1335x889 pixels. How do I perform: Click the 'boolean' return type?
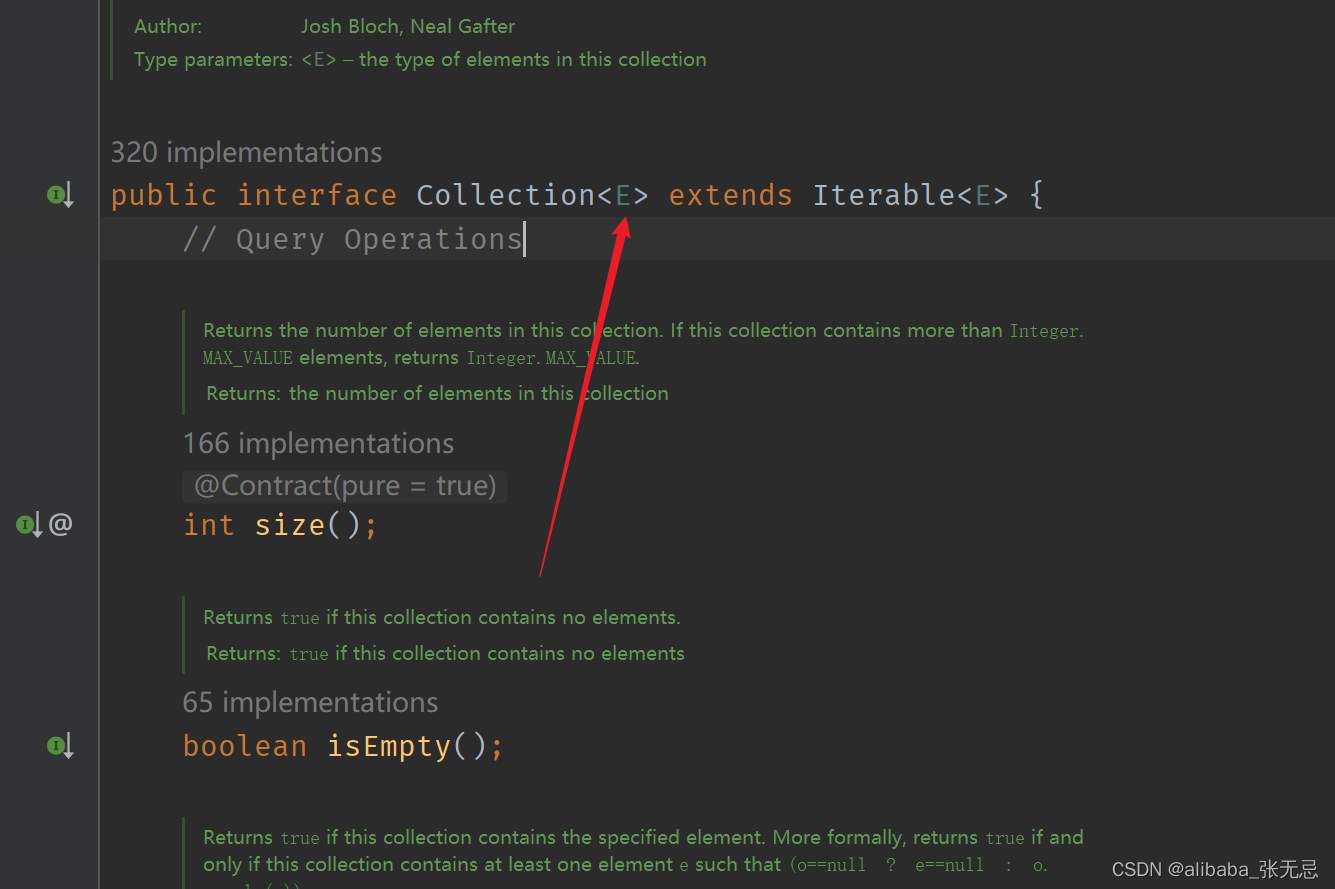coord(245,746)
